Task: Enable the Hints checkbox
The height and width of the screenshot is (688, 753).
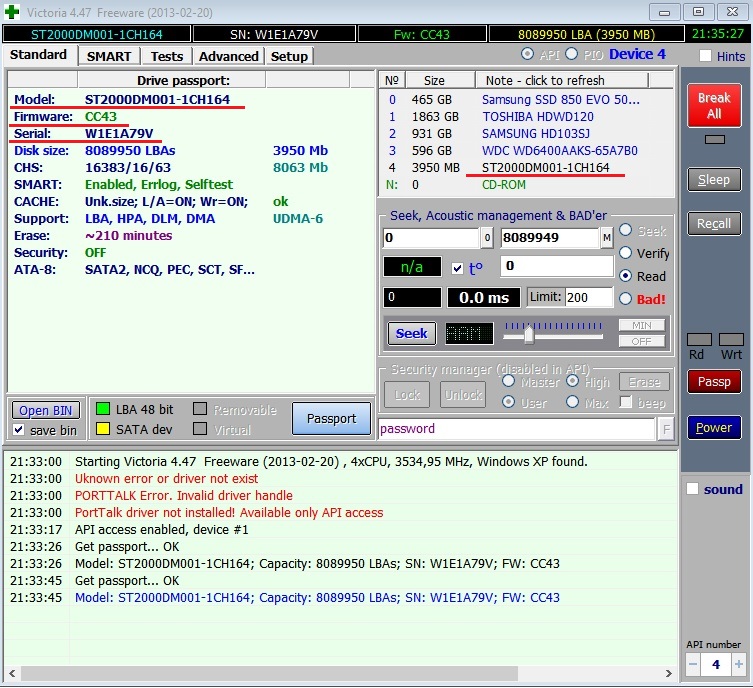Action: 705,56
